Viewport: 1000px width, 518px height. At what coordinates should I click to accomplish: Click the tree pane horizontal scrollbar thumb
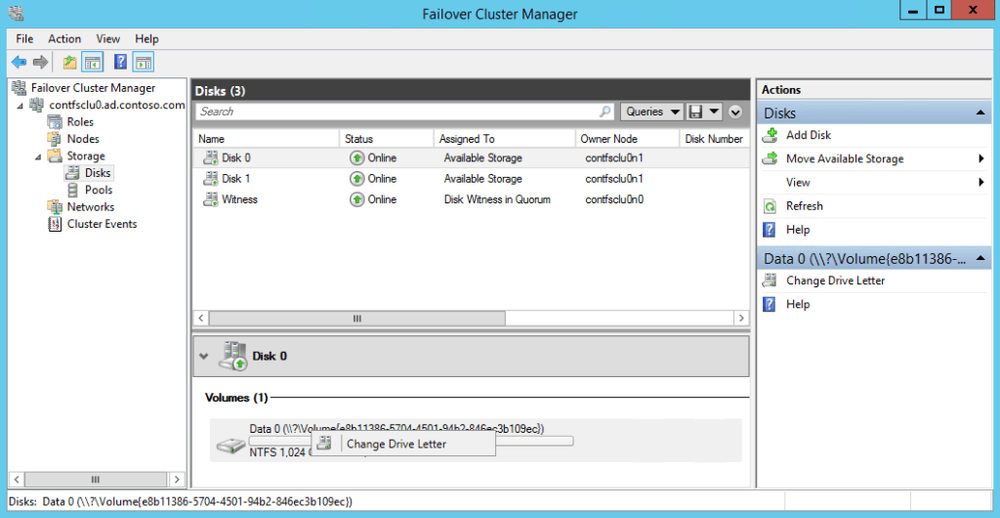[94, 479]
